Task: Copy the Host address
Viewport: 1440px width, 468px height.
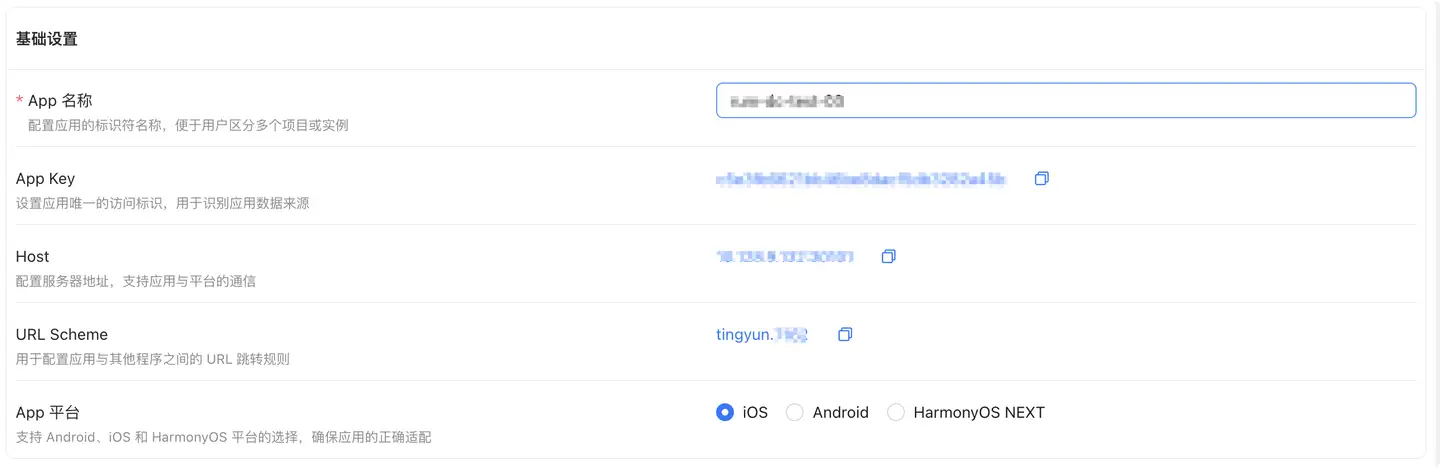Action: click(888, 257)
